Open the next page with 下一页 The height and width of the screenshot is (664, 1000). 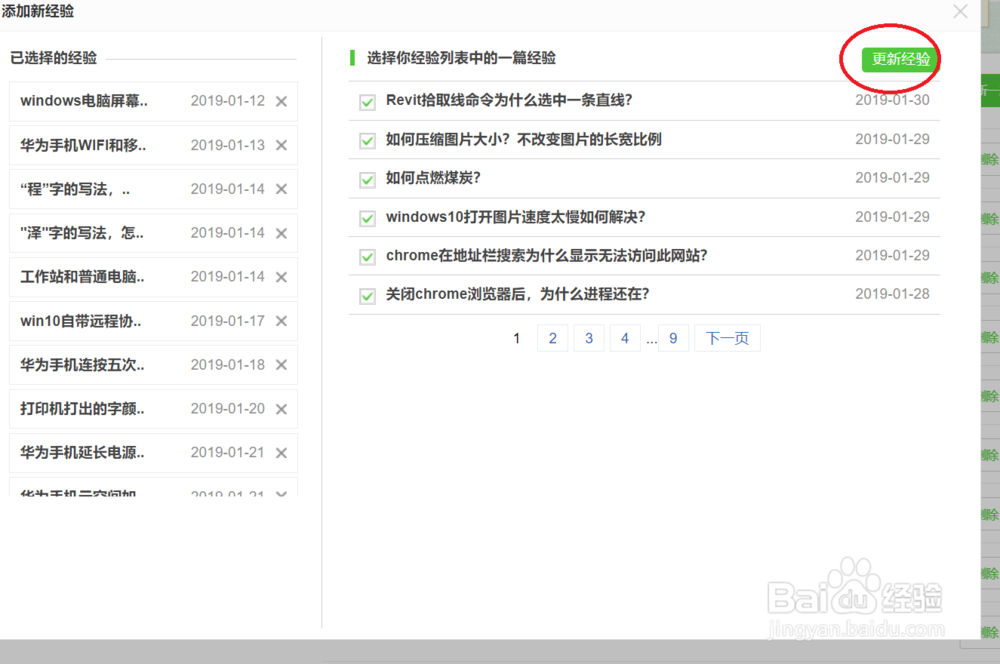point(727,338)
